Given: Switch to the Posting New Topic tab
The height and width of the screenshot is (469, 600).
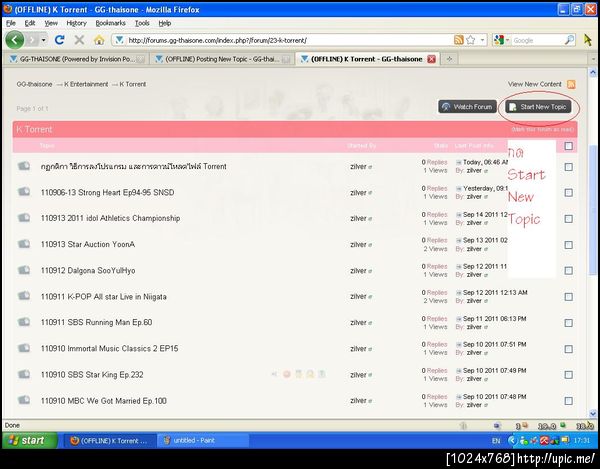Looking at the screenshot, I should click(222, 59).
